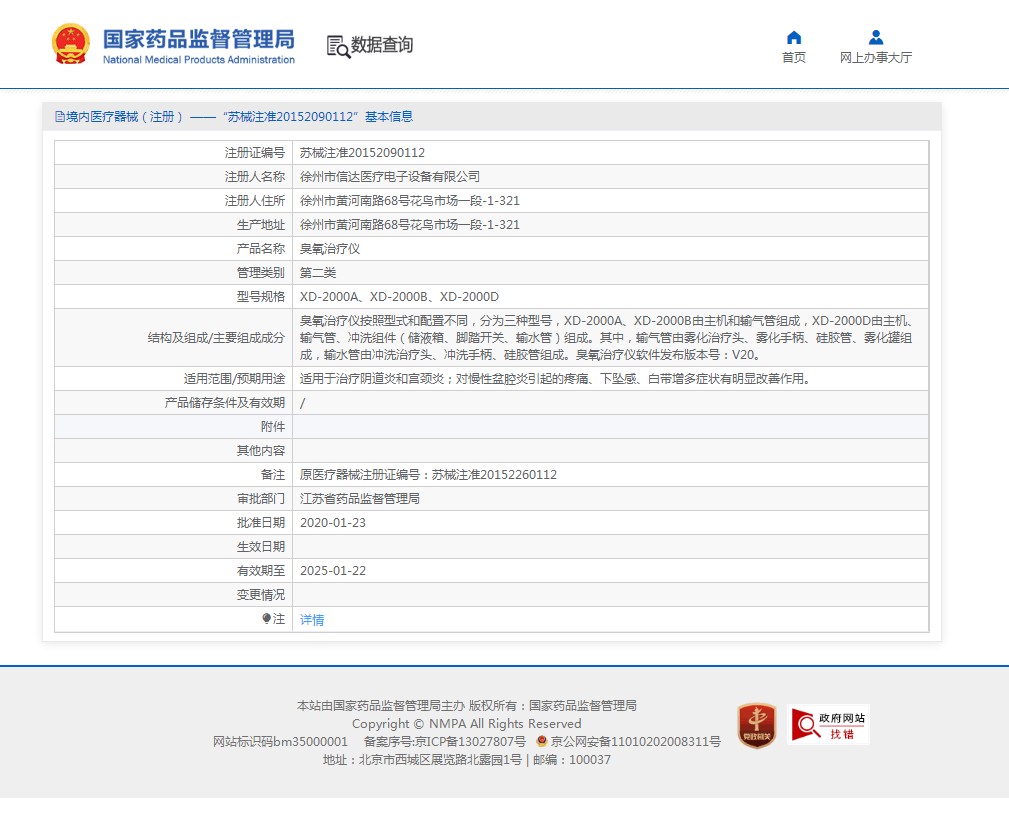Click the bulb icon beside 注
The height and width of the screenshot is (835, 1009).
point(266,619)
